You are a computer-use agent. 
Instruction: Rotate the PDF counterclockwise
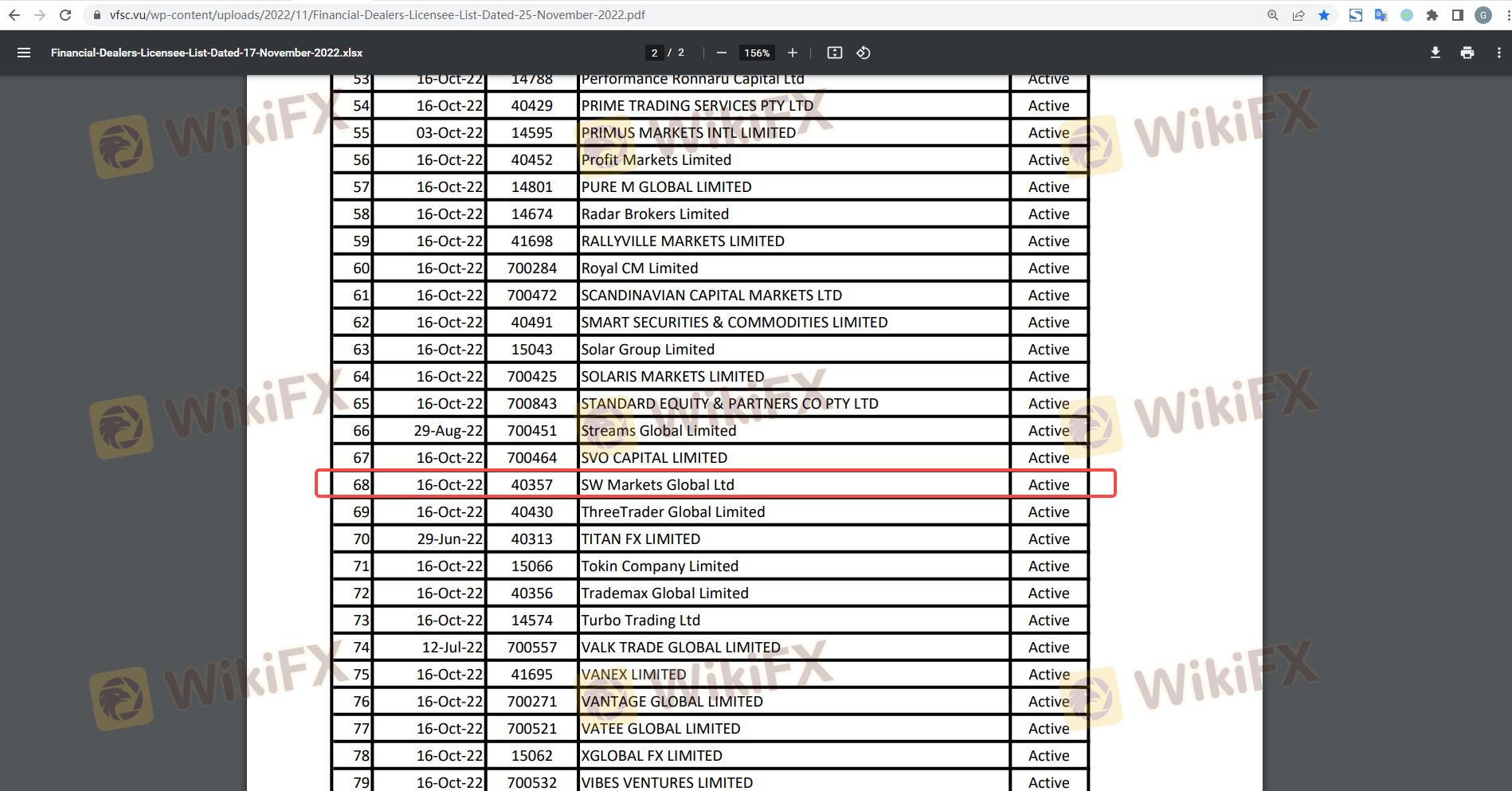point(863,53)
